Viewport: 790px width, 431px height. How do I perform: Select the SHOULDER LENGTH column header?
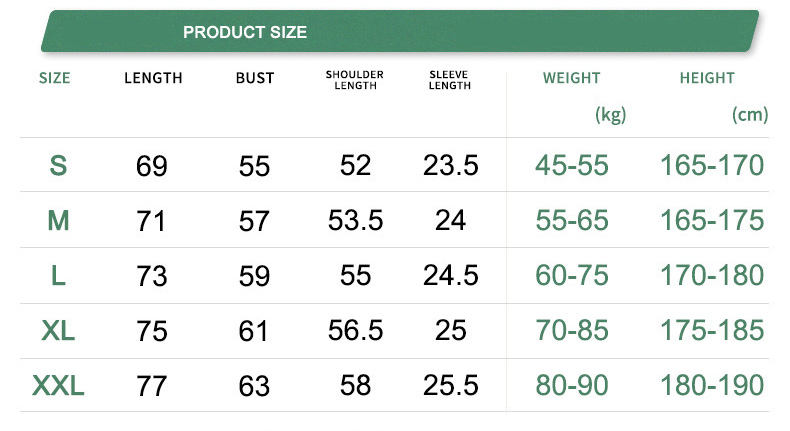click(355, 80)
